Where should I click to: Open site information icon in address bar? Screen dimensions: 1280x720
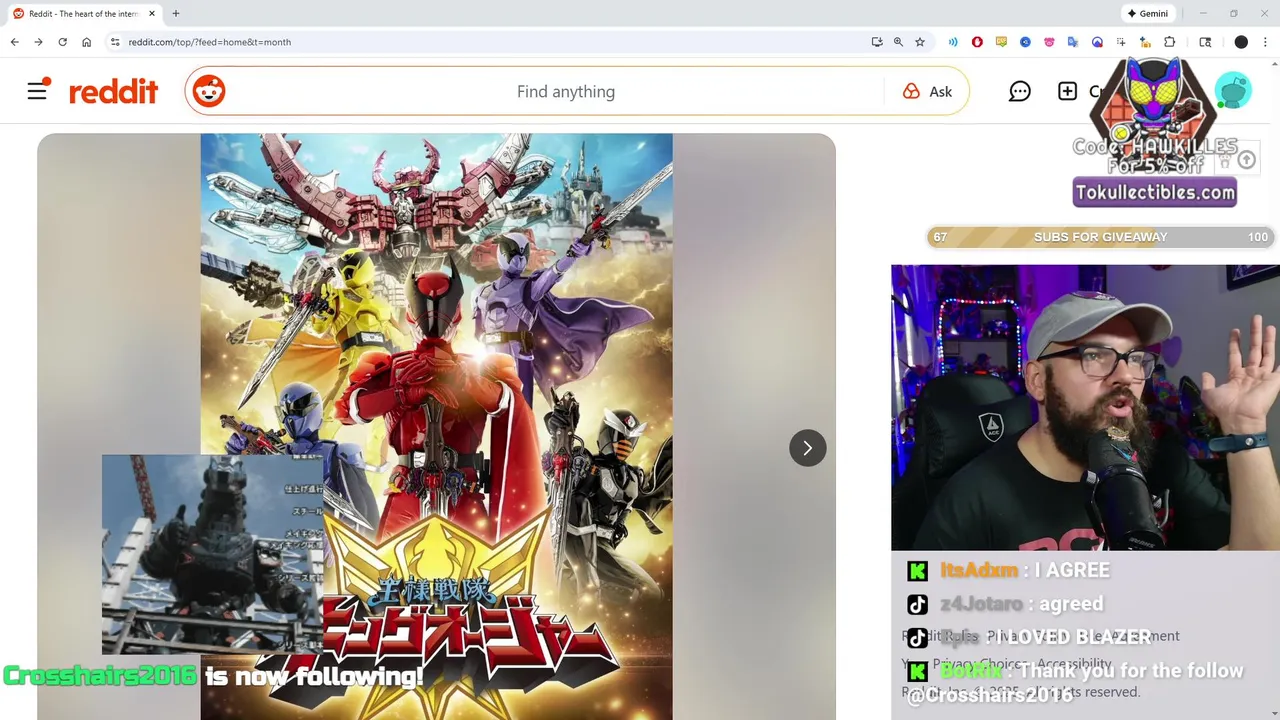click(x=115, y=42)
